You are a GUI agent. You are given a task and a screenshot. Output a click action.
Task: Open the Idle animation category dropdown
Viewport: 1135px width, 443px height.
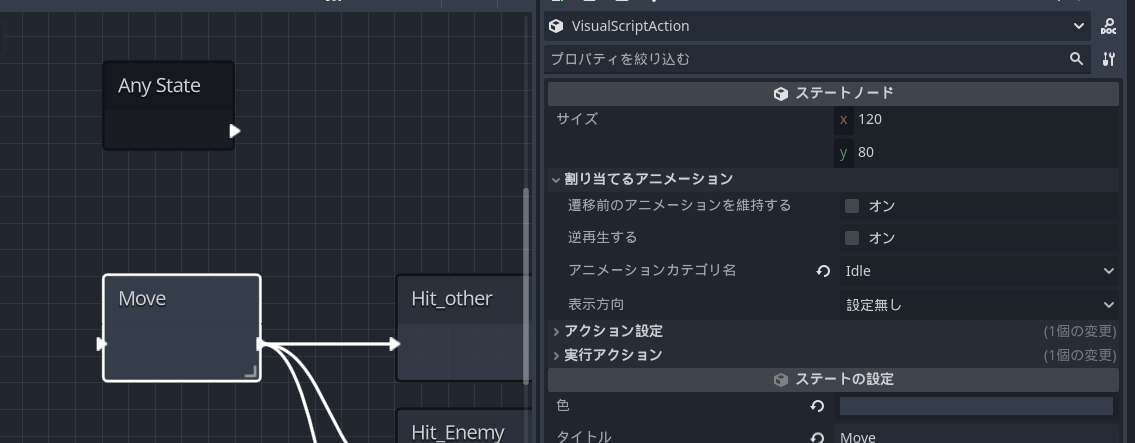tap(979, 271)
